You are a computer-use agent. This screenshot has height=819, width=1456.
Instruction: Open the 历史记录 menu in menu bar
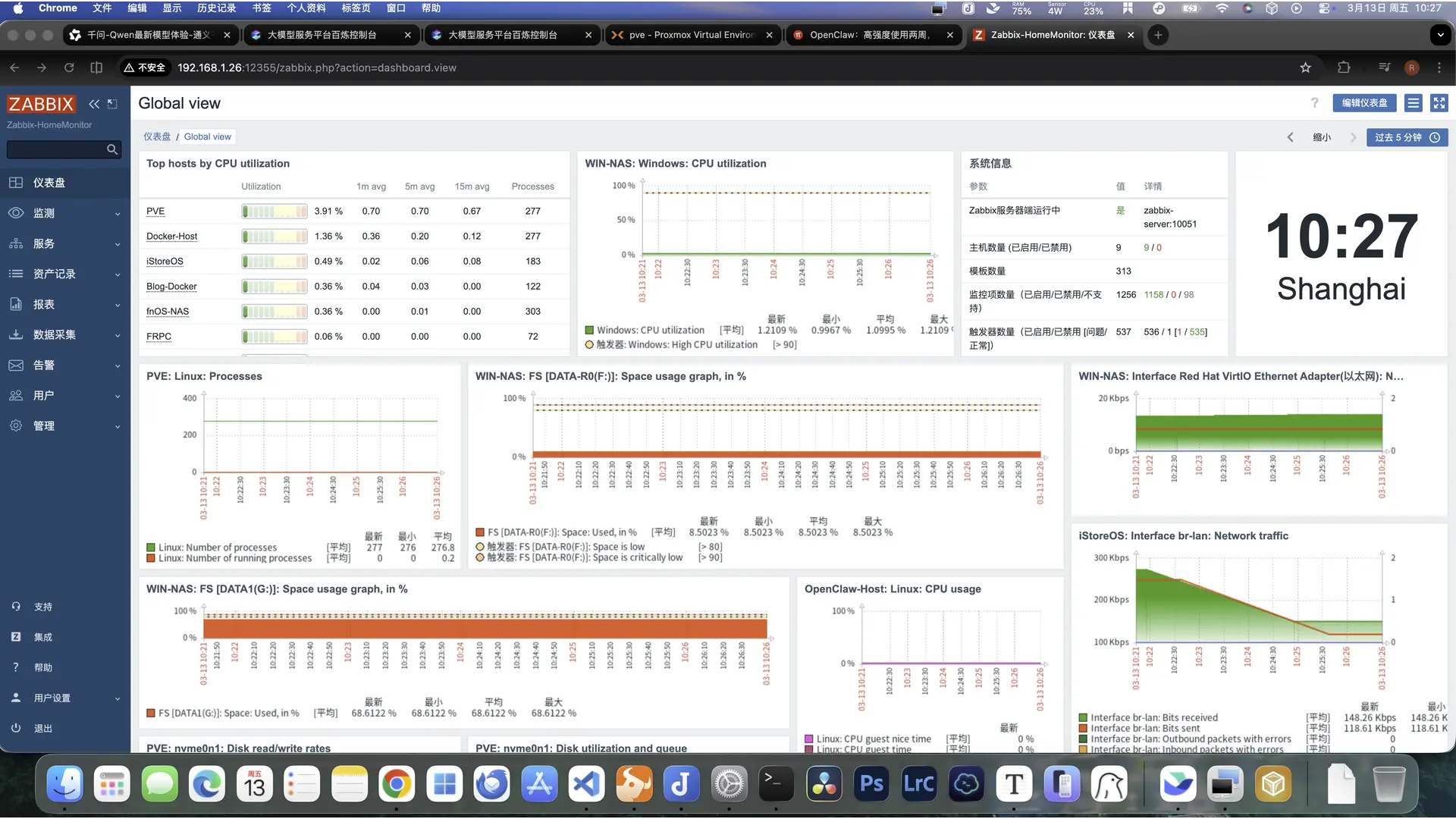coord(216,8)
